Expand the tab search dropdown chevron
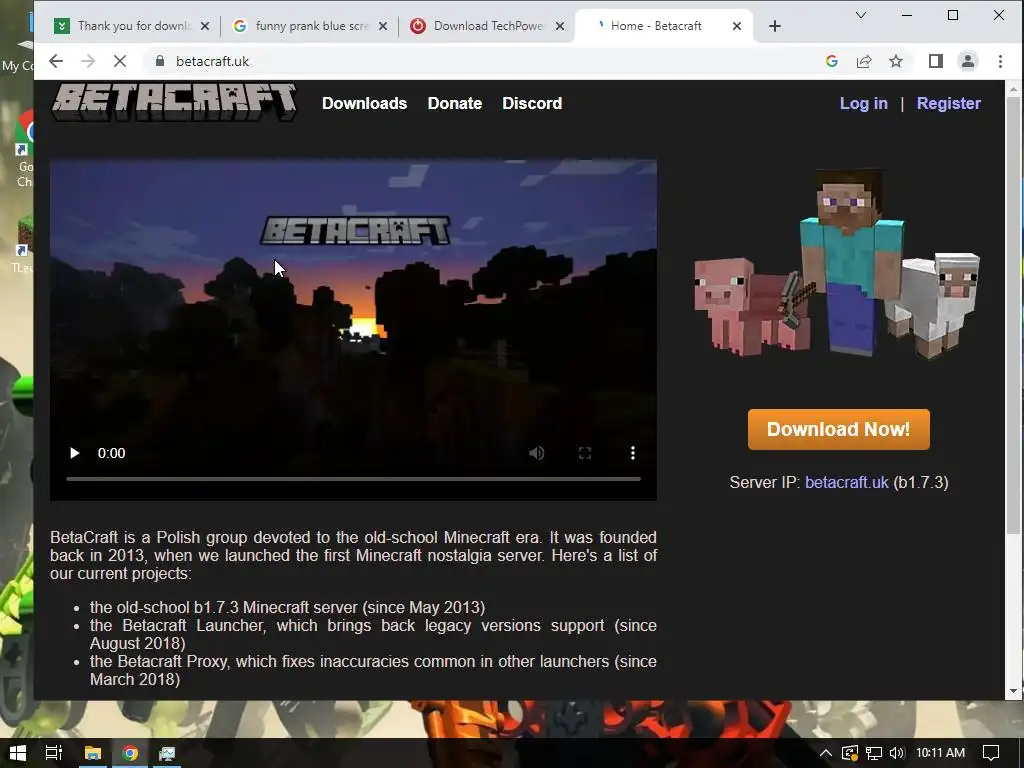 (861, 15)
